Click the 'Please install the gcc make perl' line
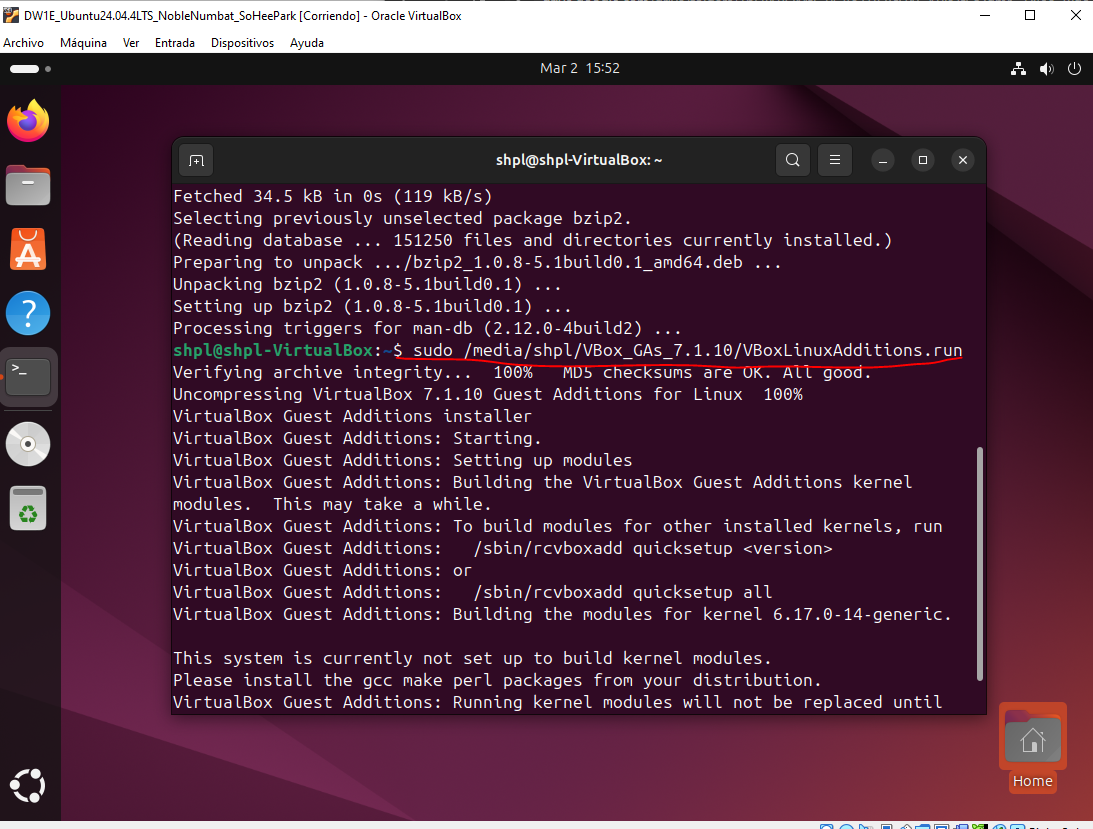Screen dimensions: 1093x829 [x=497, y=680]
